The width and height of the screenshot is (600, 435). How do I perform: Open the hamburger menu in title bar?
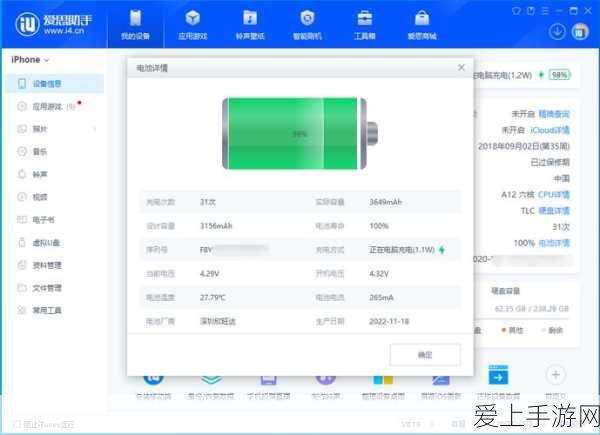(545, 11)
